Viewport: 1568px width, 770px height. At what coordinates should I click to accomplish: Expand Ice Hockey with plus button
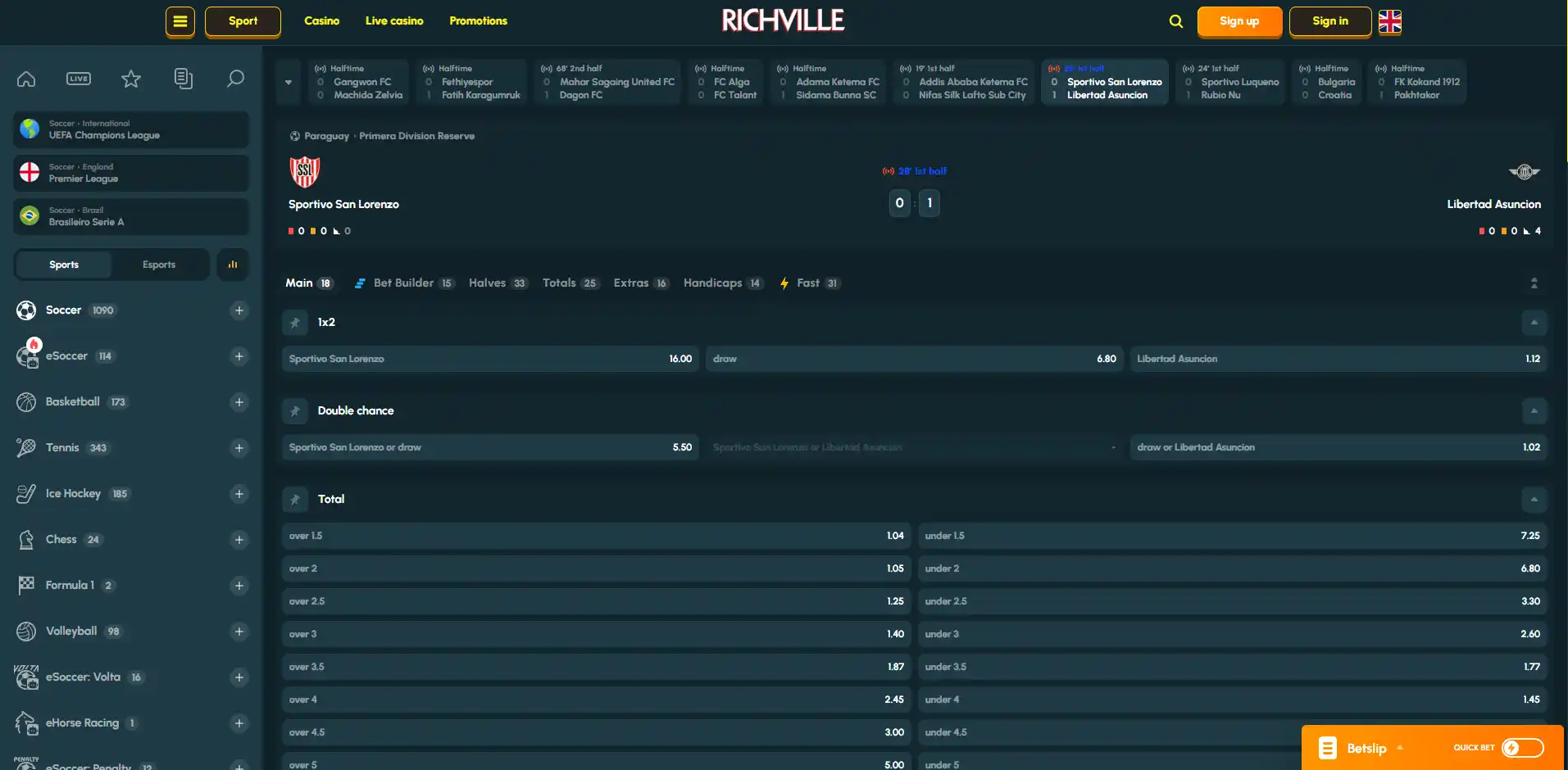239,494
